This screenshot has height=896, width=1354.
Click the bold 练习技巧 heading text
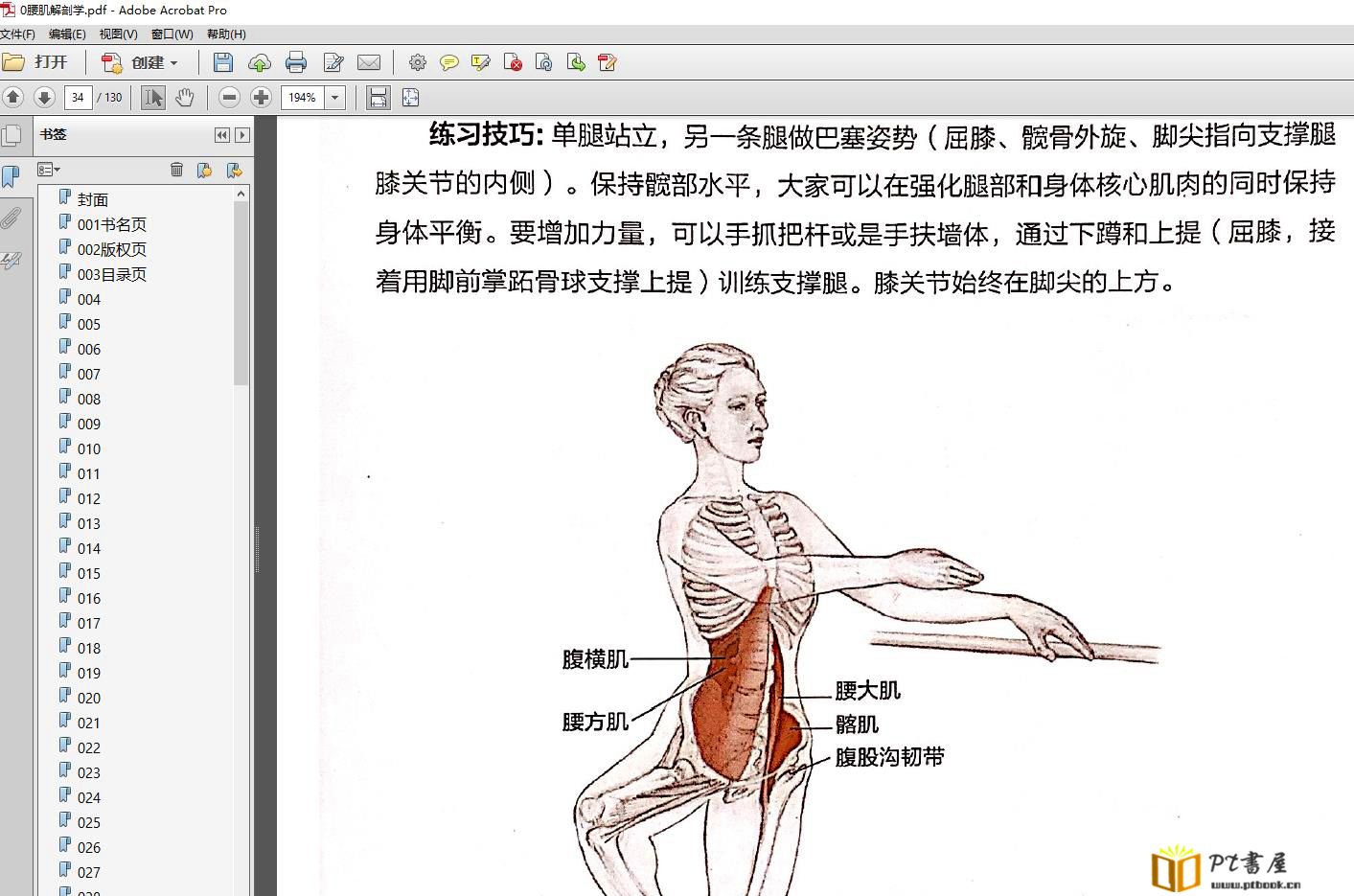coord(486,134)
